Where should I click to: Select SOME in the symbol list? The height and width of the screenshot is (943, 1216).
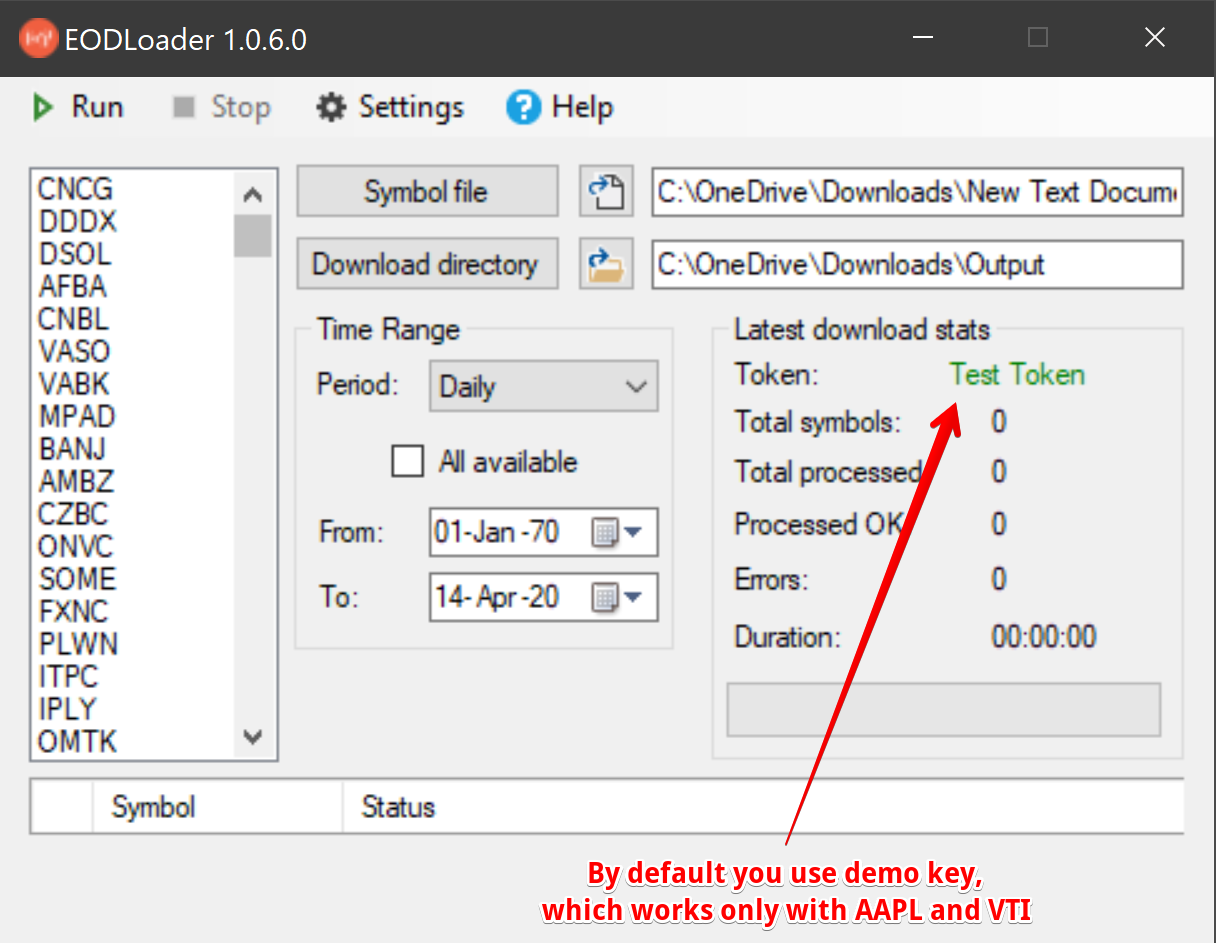point(78,579)
